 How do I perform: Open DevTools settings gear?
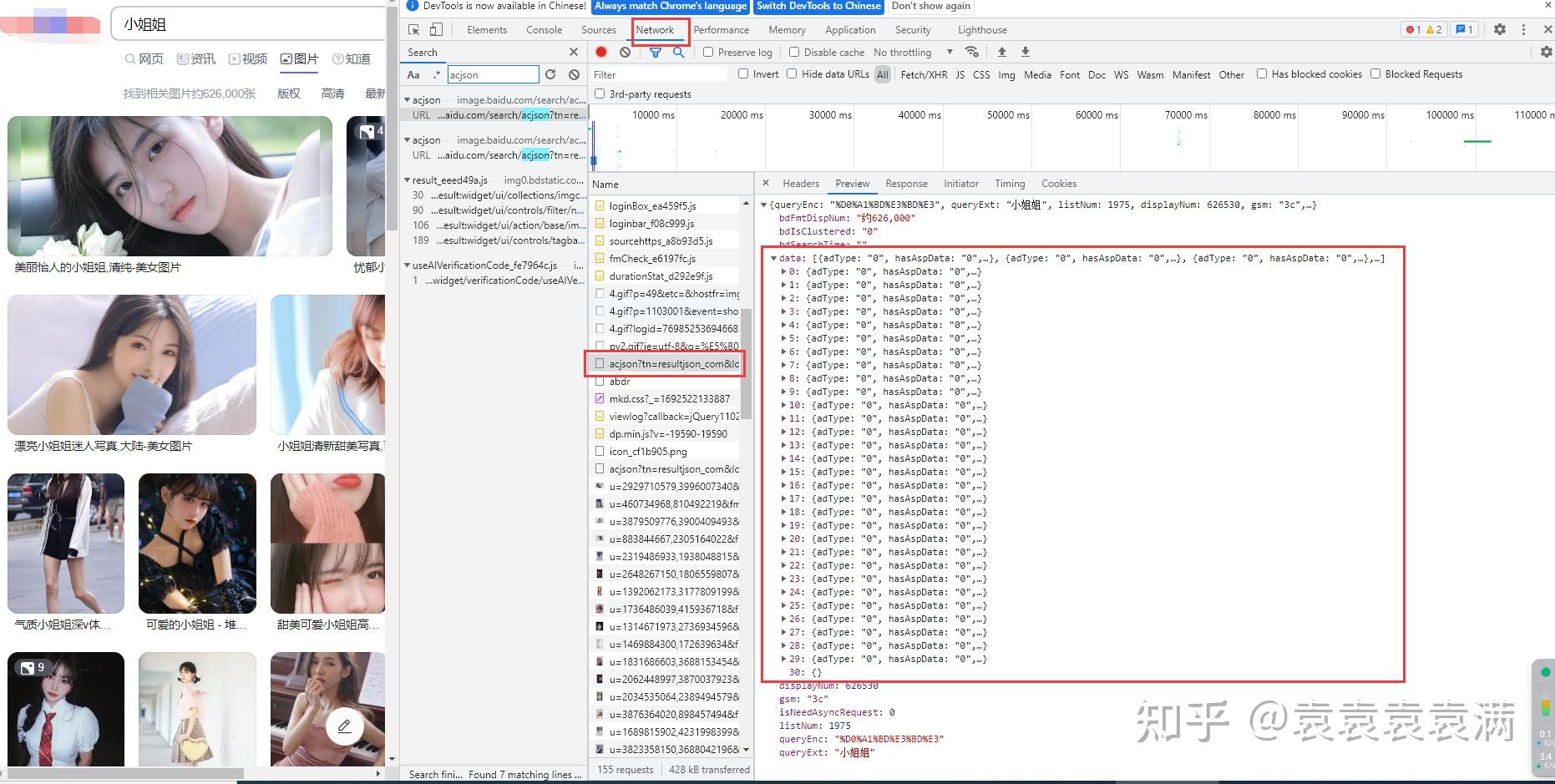click(x=1500, y=29)
